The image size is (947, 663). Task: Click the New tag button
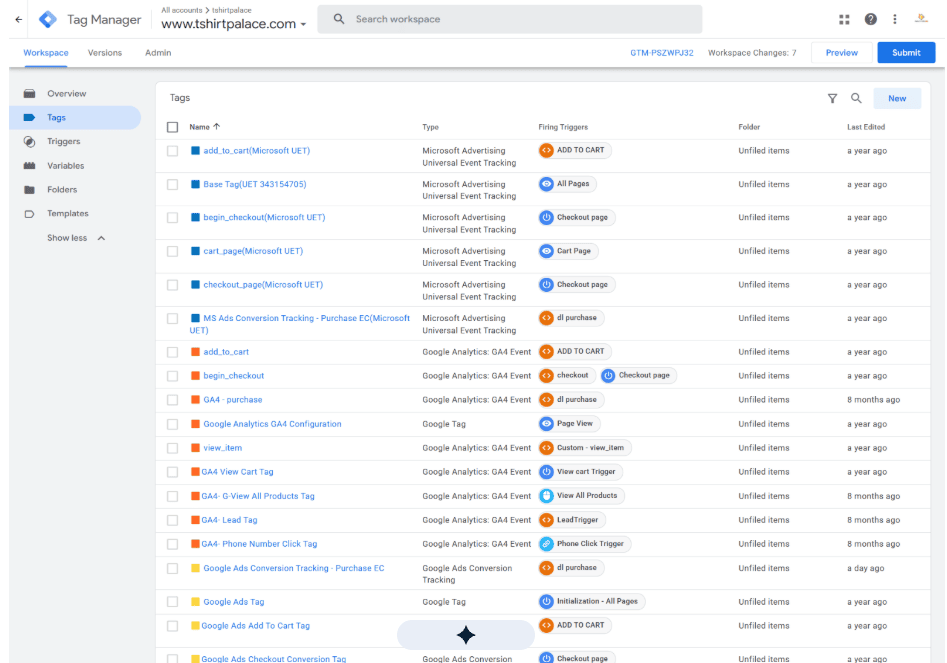click(897, 98)
